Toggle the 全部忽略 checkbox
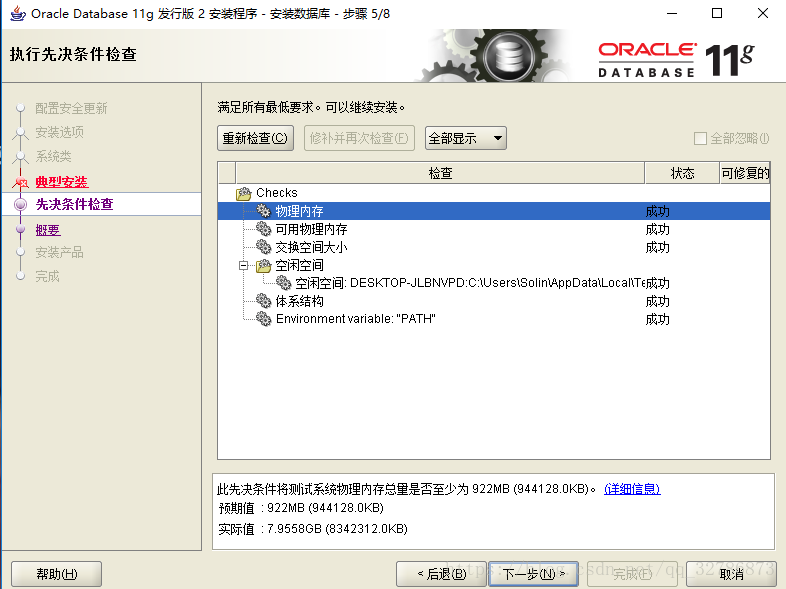 point(700,138)
